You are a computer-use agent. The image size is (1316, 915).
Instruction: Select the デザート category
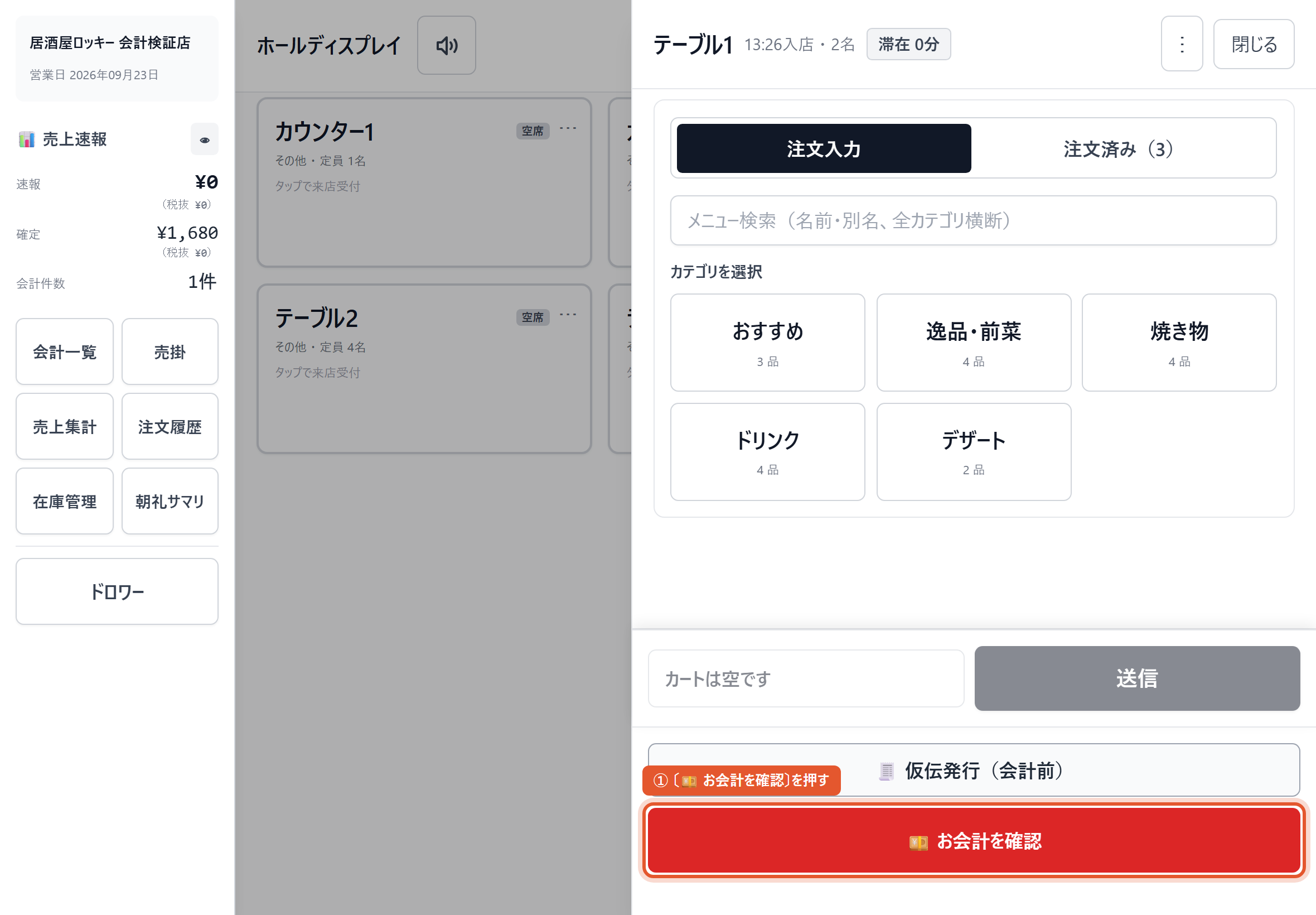(x=973, y=452)
